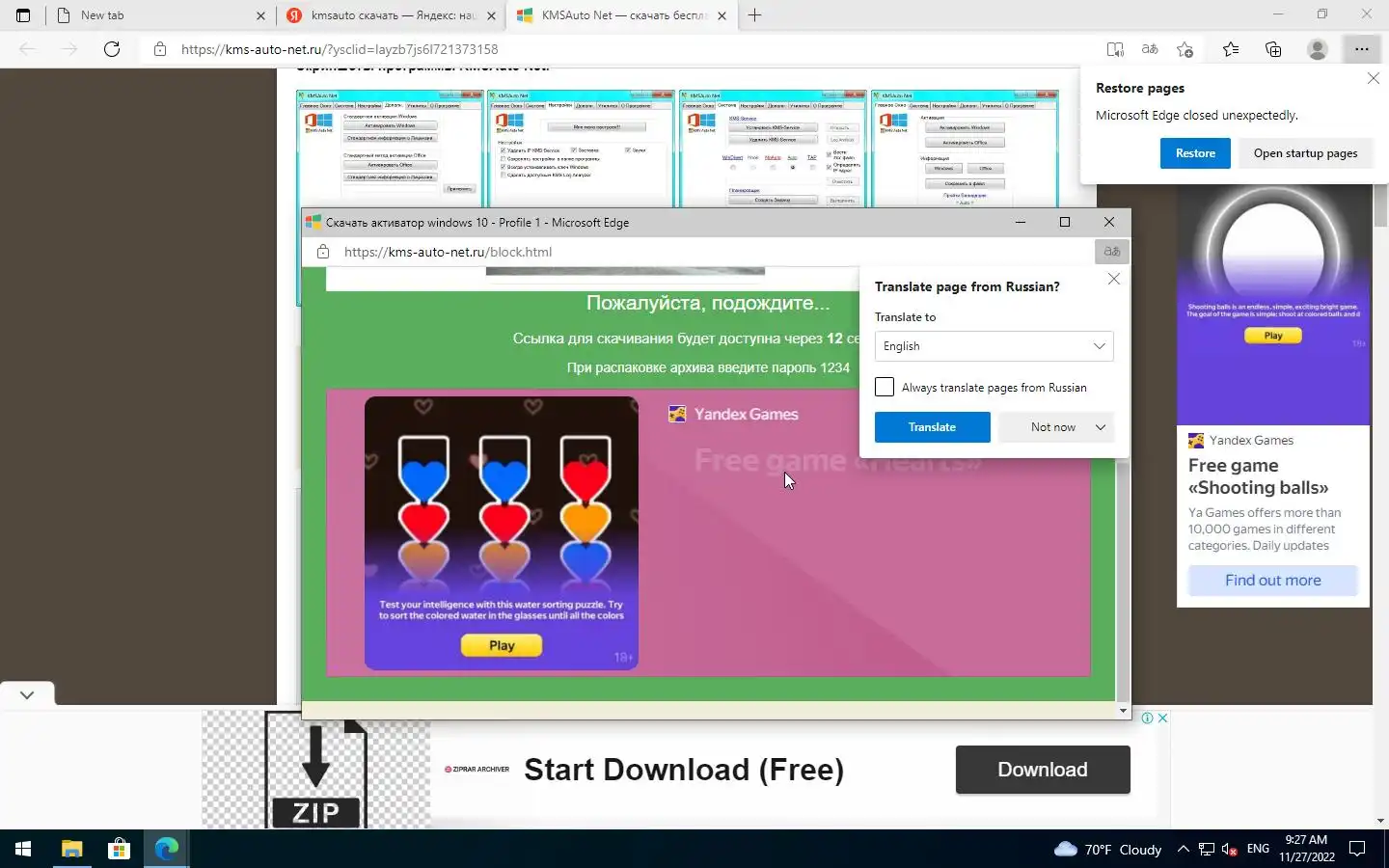
Task: Click the browser Back arrow
Action: point(27,49)
